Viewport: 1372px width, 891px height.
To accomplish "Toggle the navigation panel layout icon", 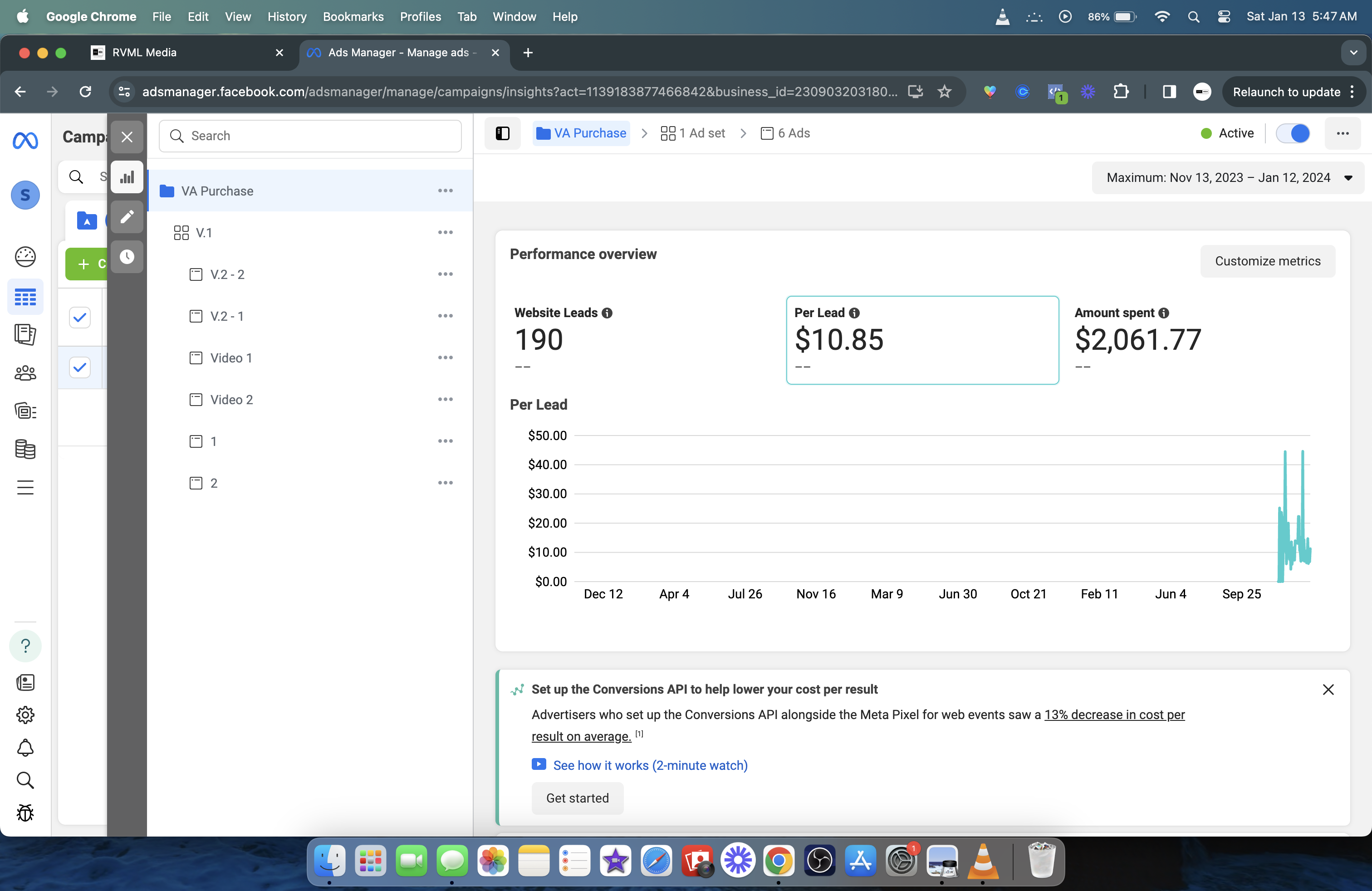I will [x=503, y=133].
